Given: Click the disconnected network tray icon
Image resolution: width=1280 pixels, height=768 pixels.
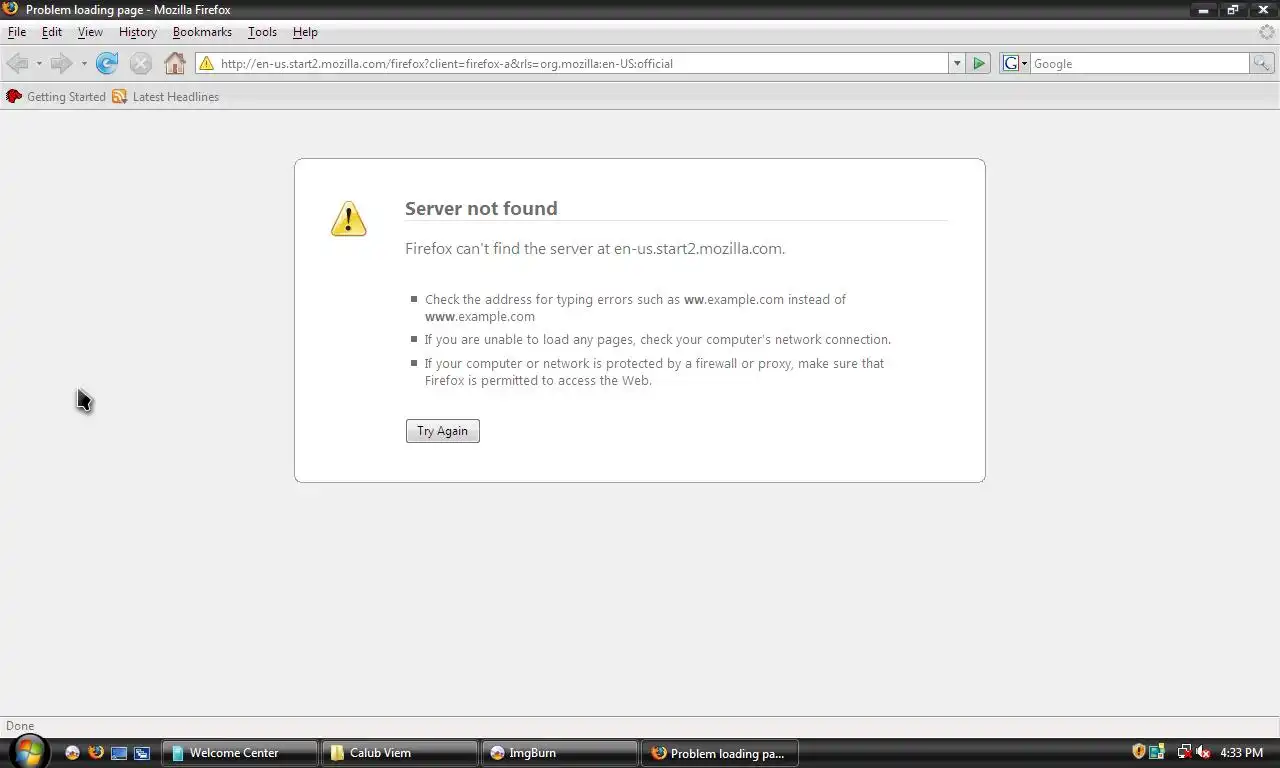Looking at the screenshot, I should coord(1184,752).
